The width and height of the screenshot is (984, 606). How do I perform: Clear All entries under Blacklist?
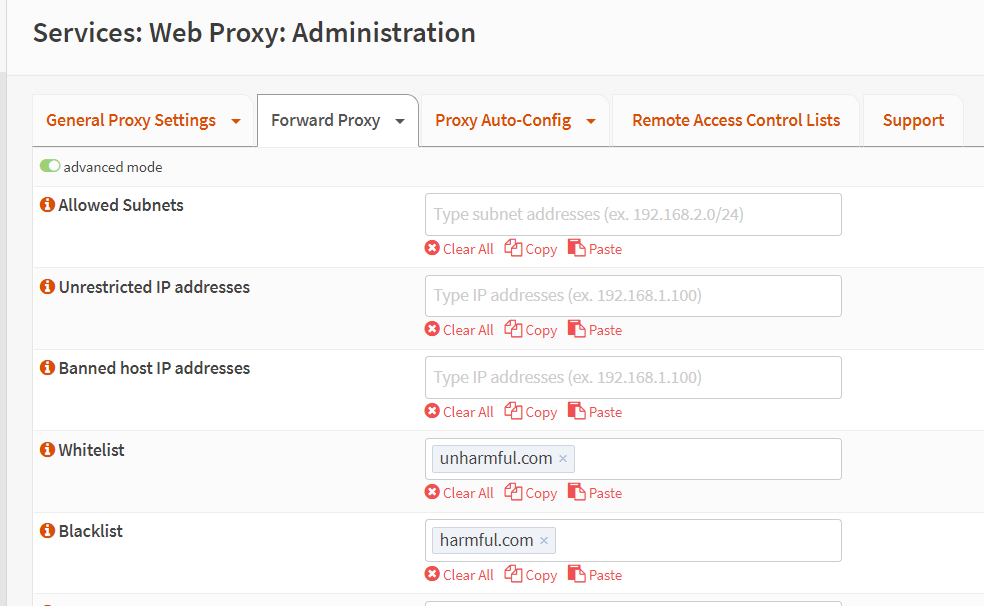click(x=459, y=575)
